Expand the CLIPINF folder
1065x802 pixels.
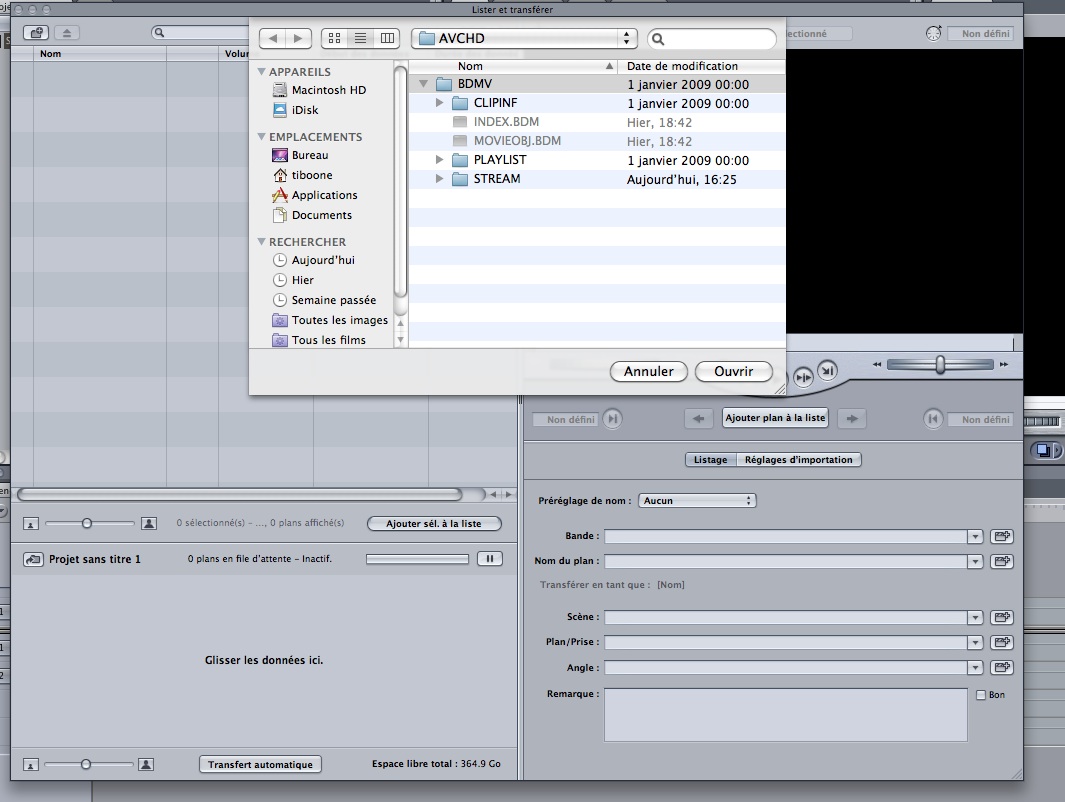(x=439, y=103)
